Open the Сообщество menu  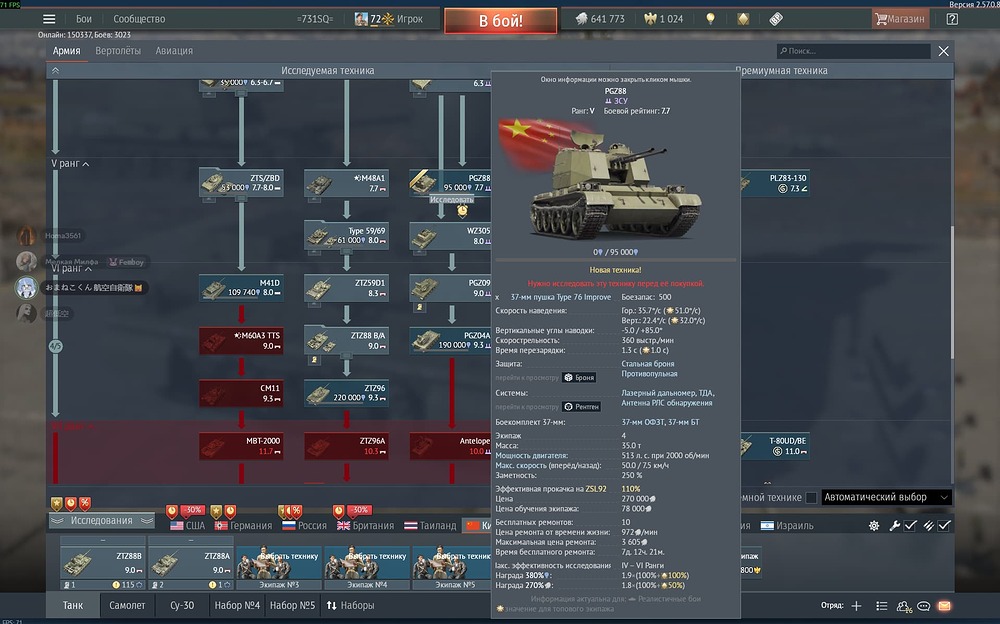(x=139, y=19)
